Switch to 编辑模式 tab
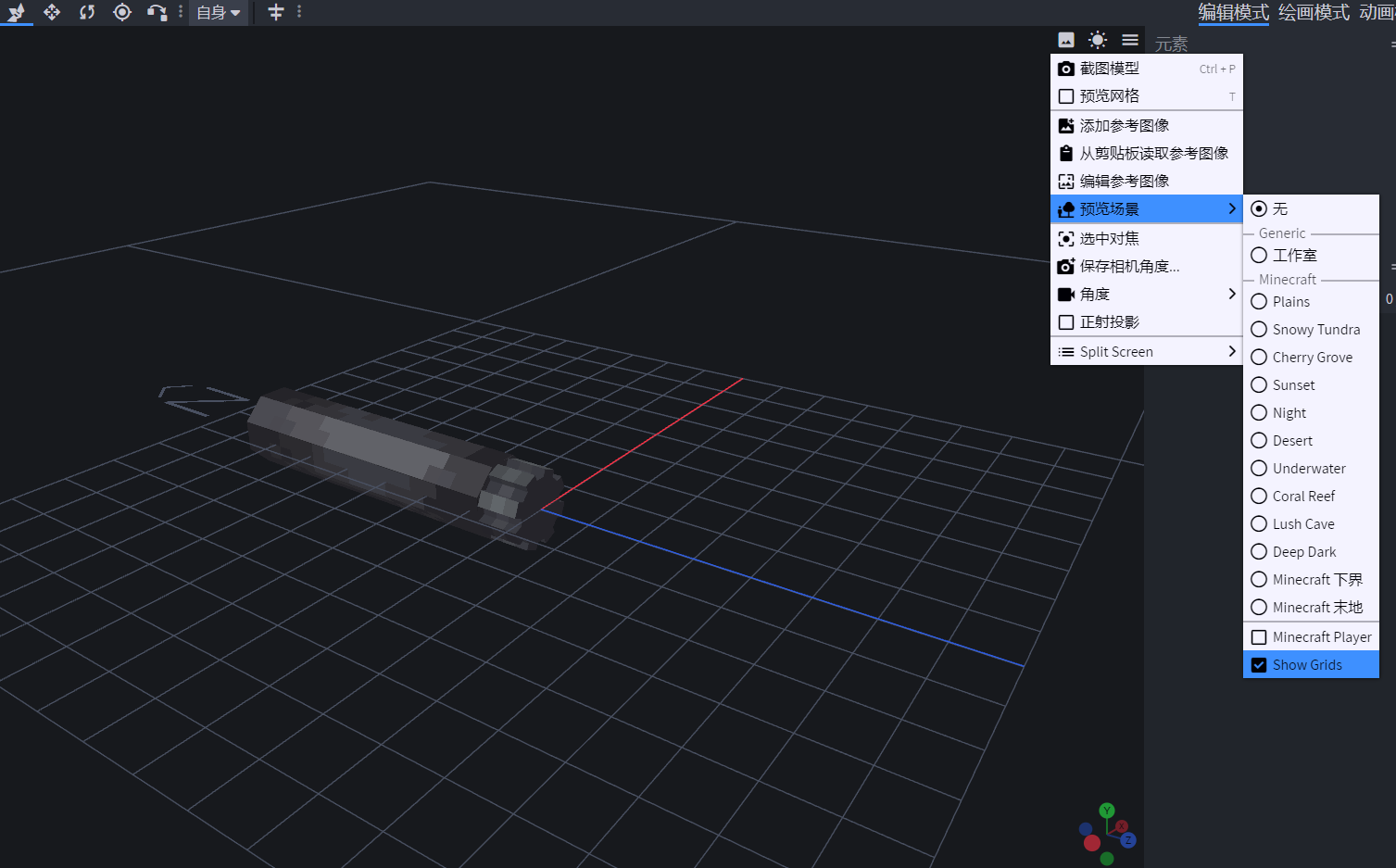 (1233, 12)
